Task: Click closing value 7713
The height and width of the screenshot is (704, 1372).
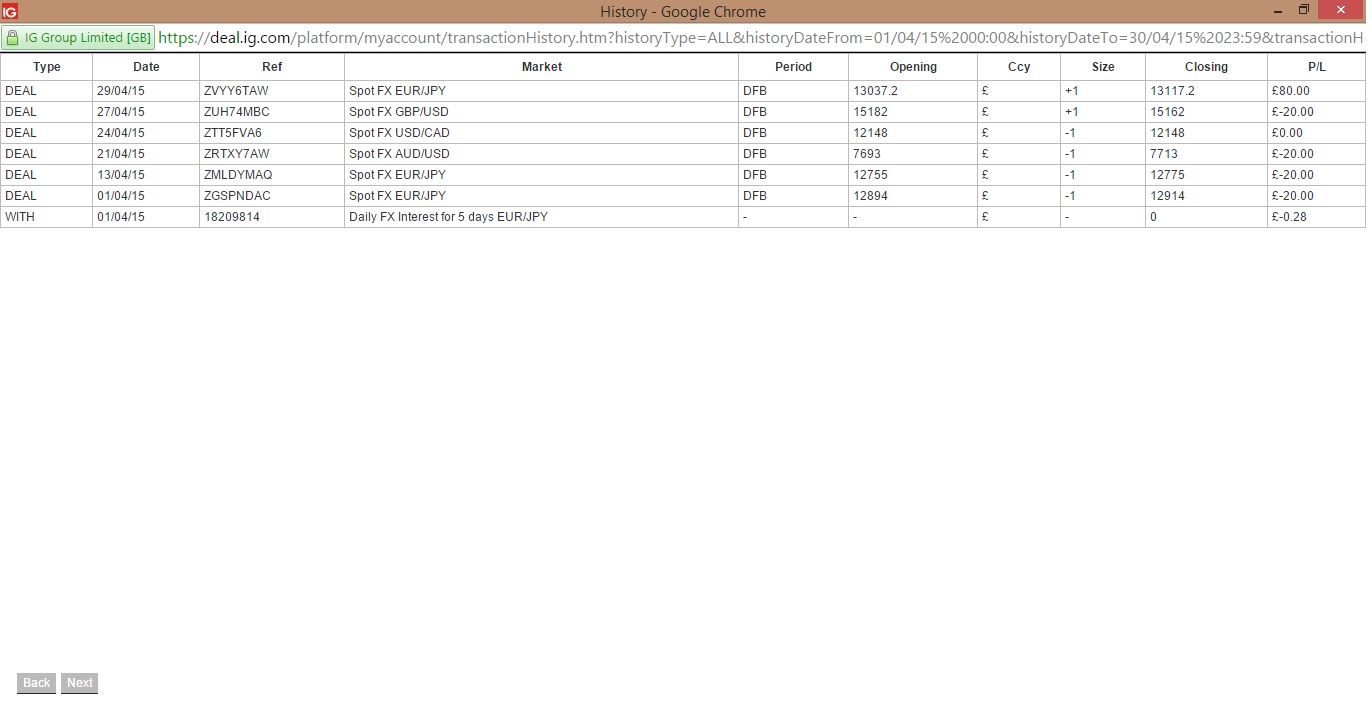Action: (1164, 154)
